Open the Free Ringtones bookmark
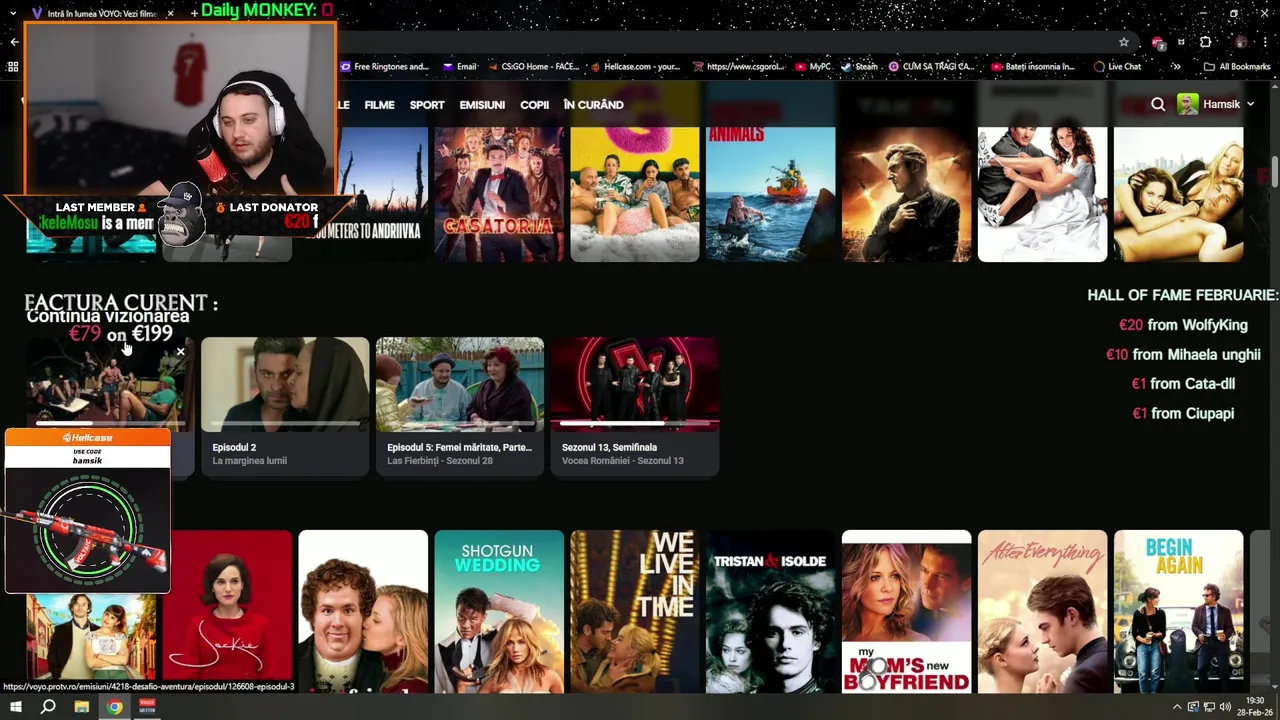1280x720 pixels. pyautogui.click(x=384, y=67)
